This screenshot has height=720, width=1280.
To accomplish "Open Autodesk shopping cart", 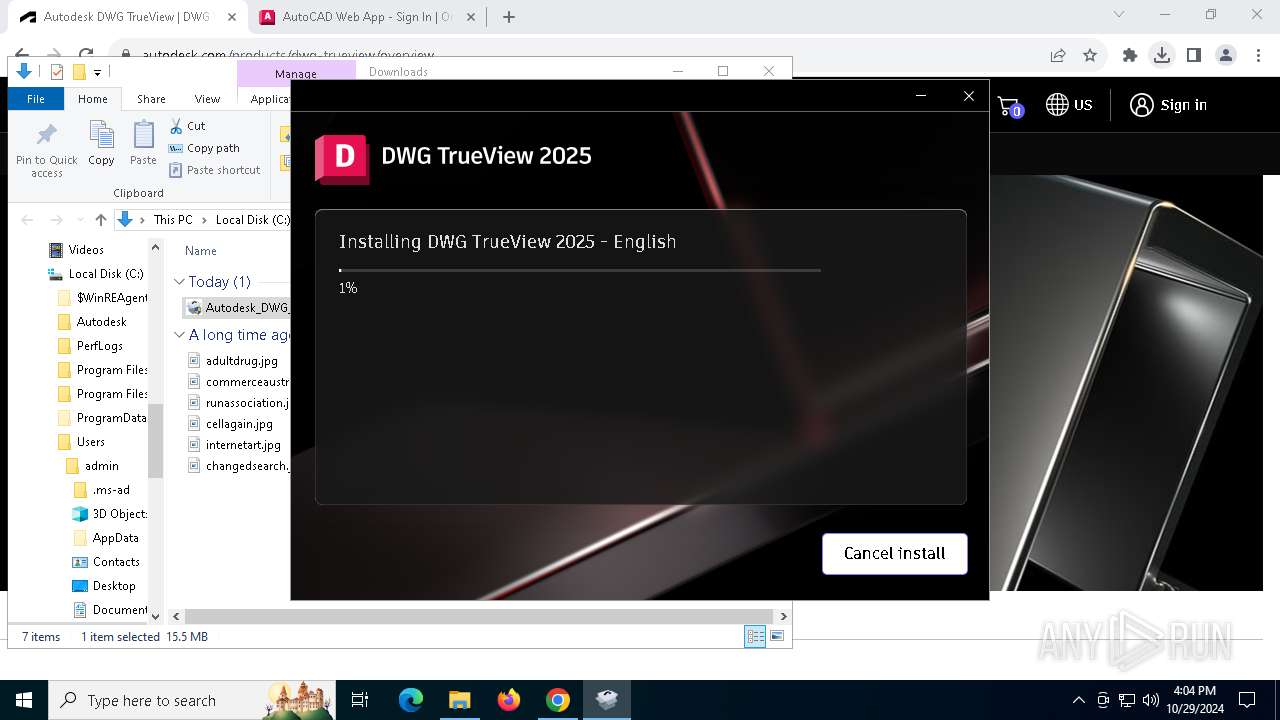I will pyautogui.click(x=1010, y=106).
